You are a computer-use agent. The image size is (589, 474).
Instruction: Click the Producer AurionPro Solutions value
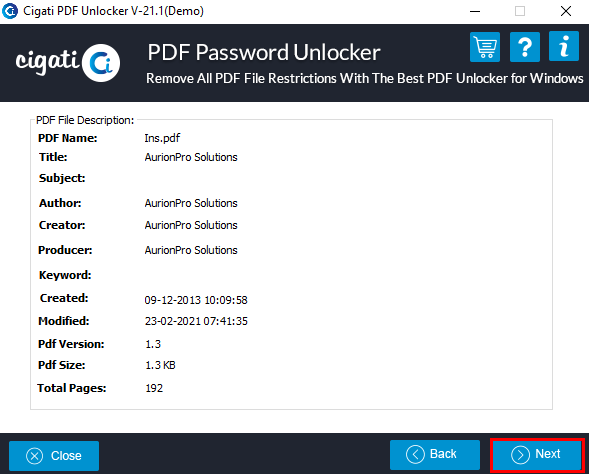(191, 250)
